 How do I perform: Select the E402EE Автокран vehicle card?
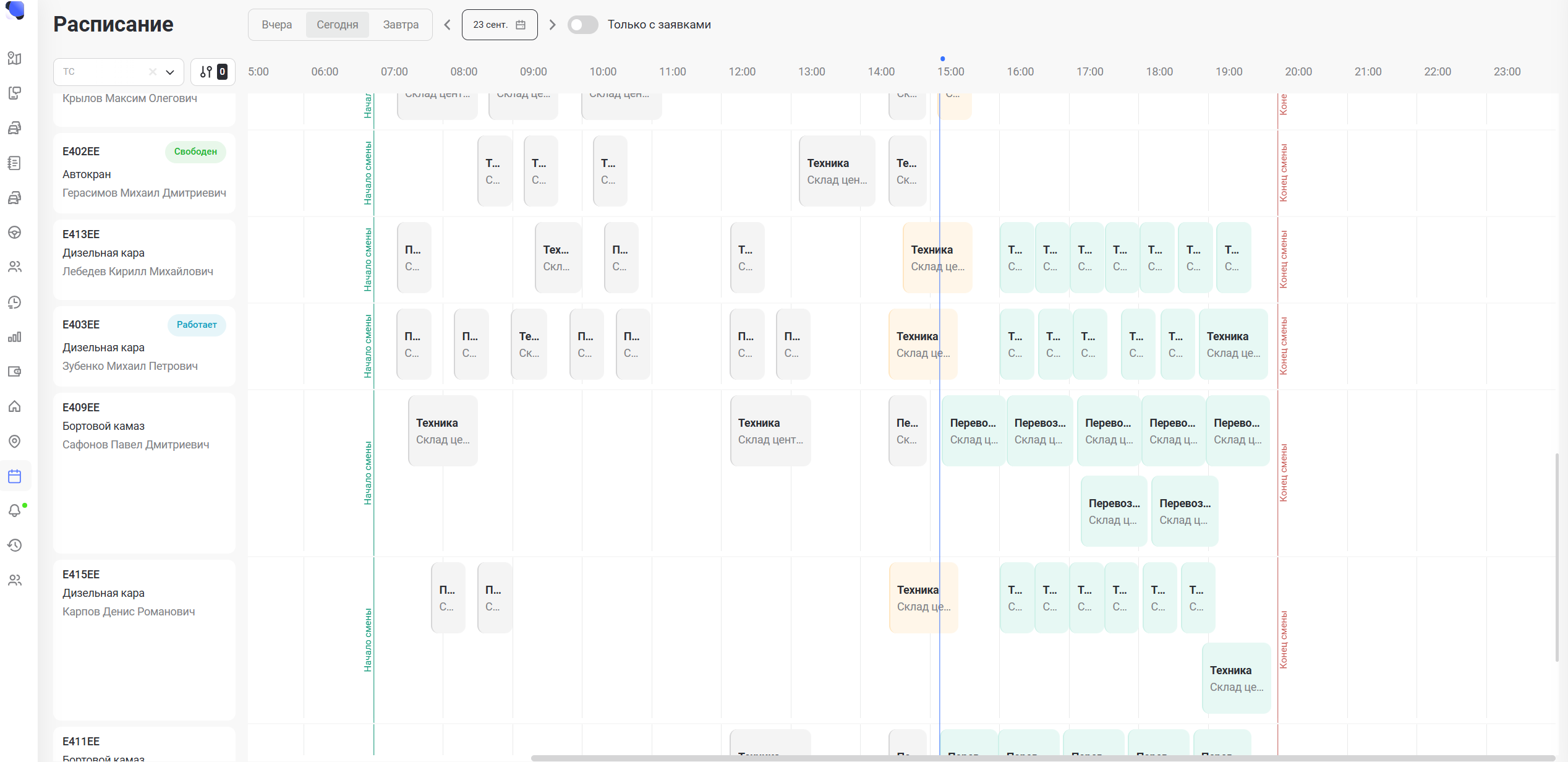(144, 173)
